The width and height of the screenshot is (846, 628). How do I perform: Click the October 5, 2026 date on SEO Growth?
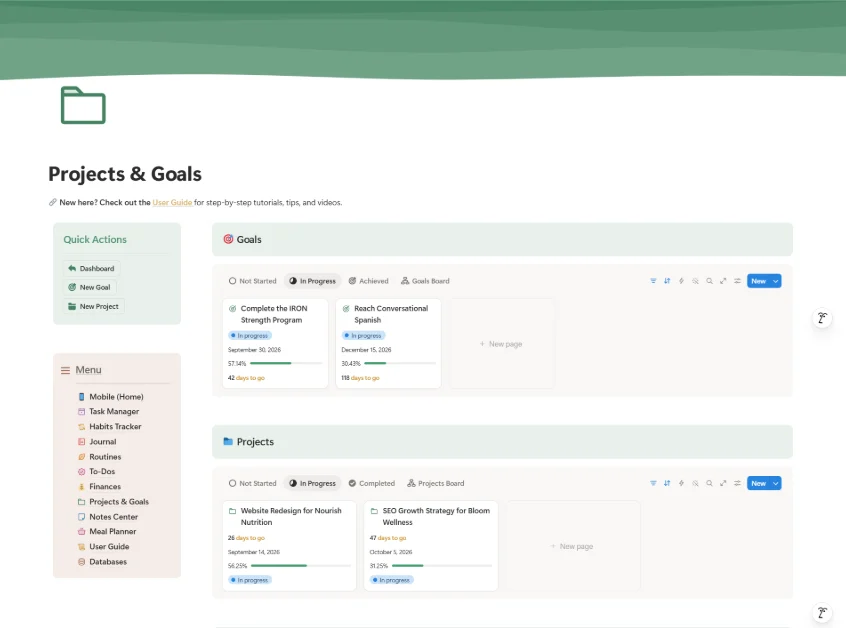tap(391, 552)
